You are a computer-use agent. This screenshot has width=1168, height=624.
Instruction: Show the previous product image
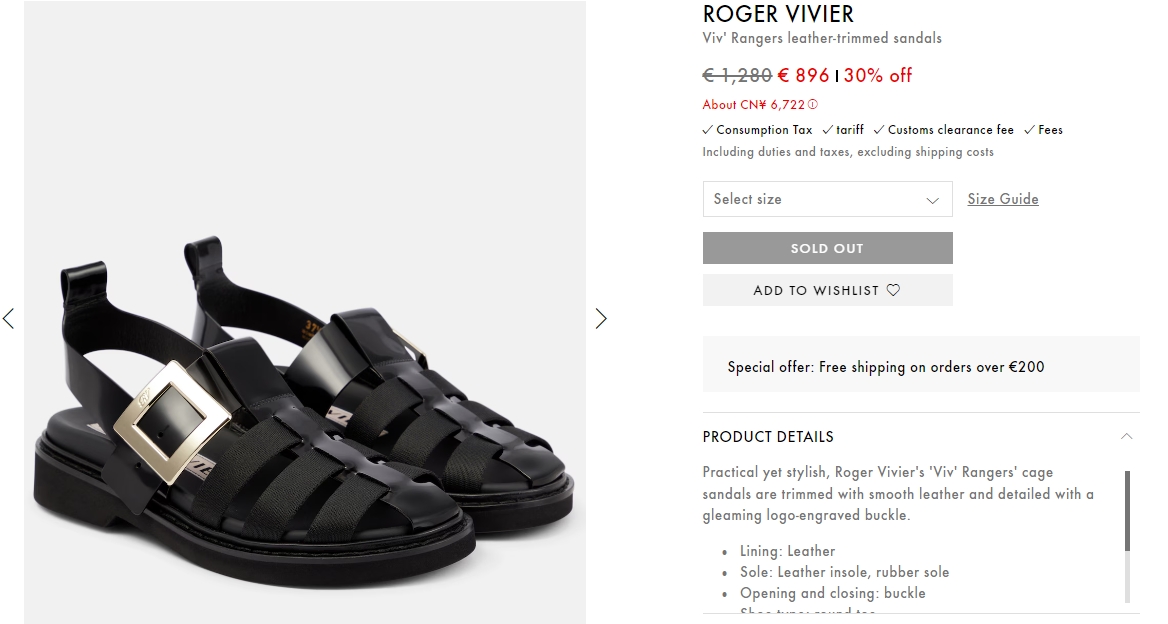[9, 319]
